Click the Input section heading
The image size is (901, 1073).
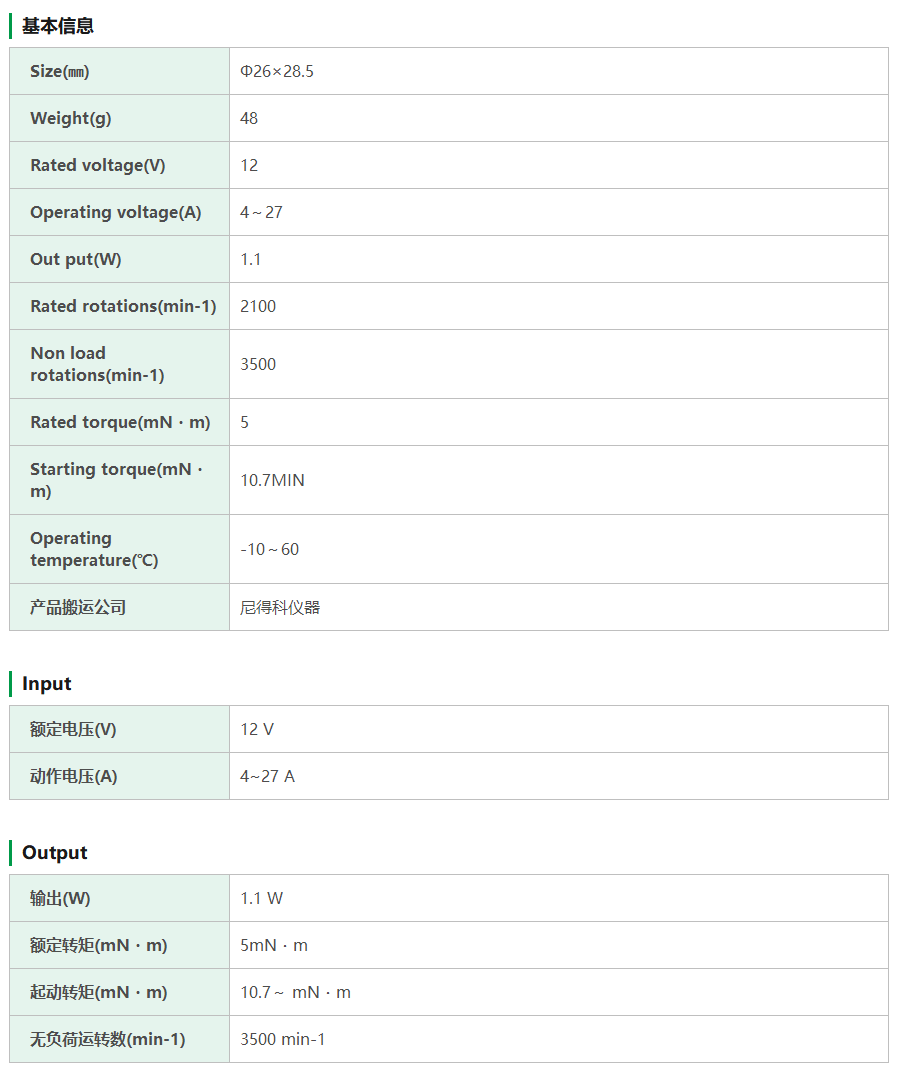(x=47, y=684)
